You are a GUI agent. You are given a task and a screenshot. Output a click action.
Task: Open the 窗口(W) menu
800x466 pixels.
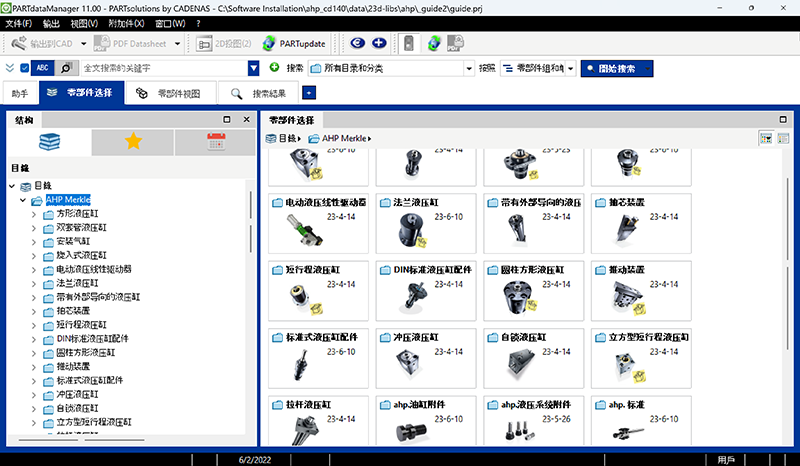coord(170,23)
